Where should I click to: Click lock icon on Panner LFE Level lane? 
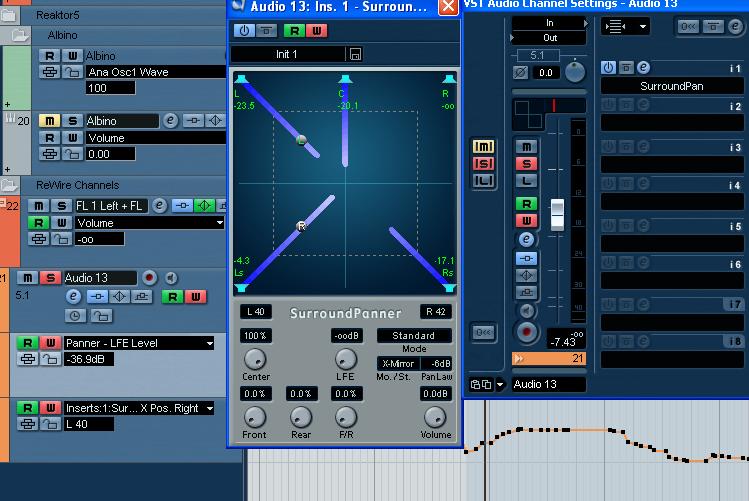pos(50,359)
